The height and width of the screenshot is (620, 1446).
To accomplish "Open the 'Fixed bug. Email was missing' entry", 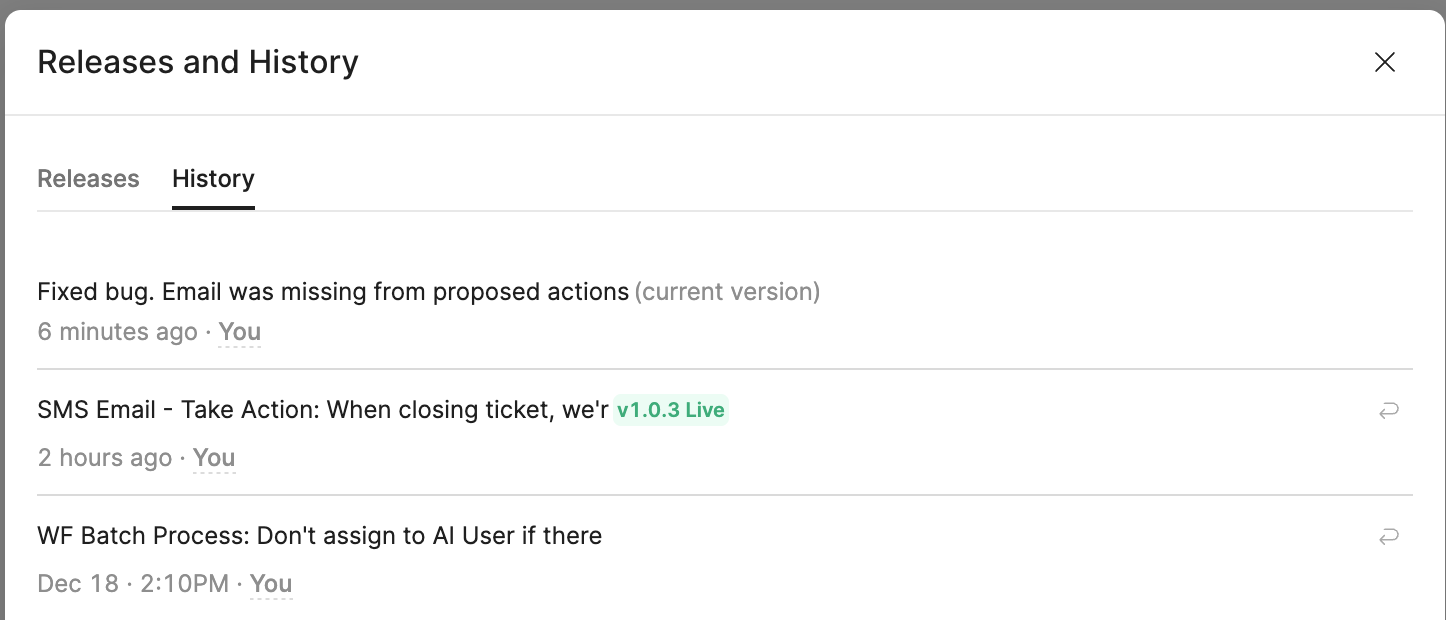I will click(333, 292).
